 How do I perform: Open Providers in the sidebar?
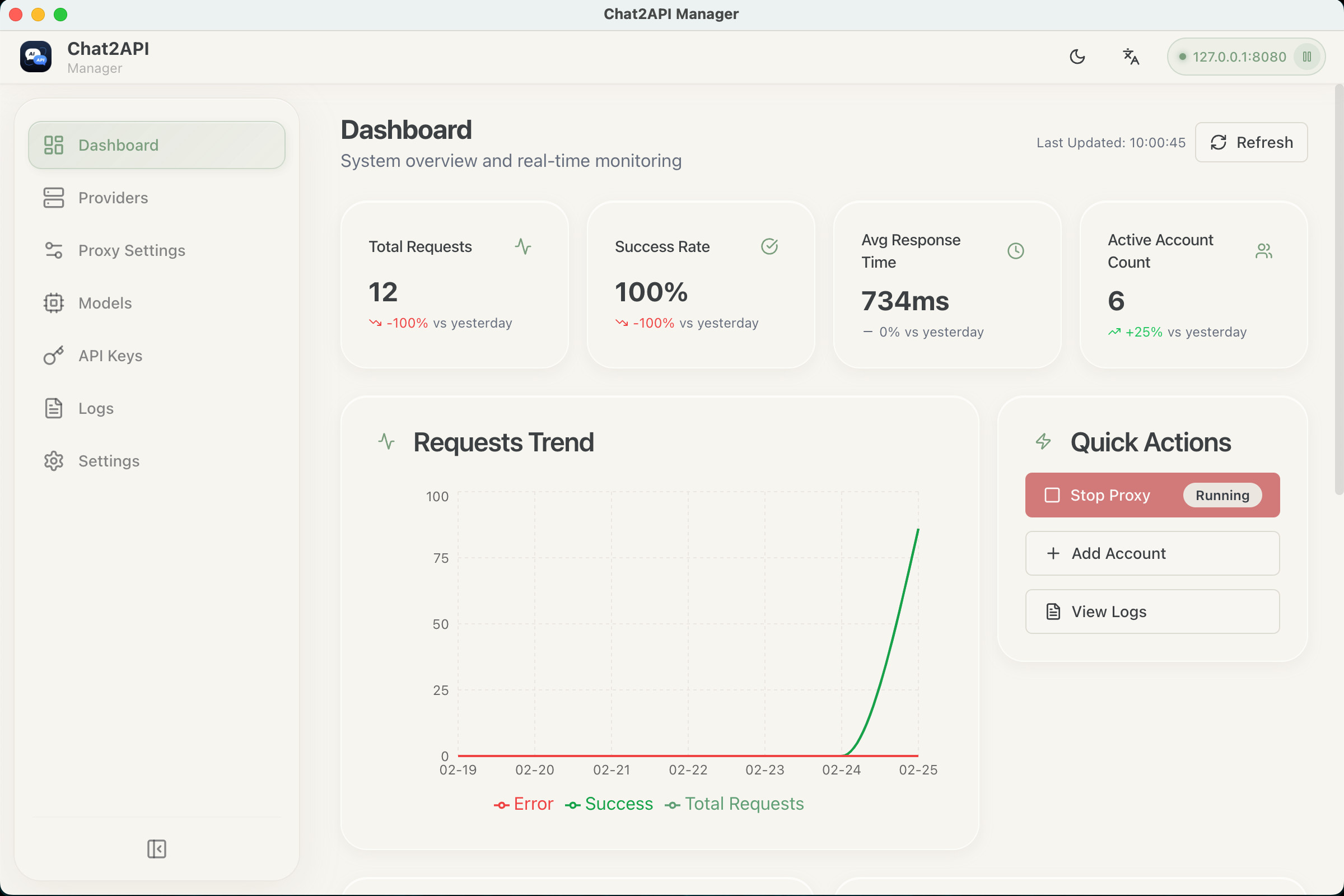[x=113, y=198]
